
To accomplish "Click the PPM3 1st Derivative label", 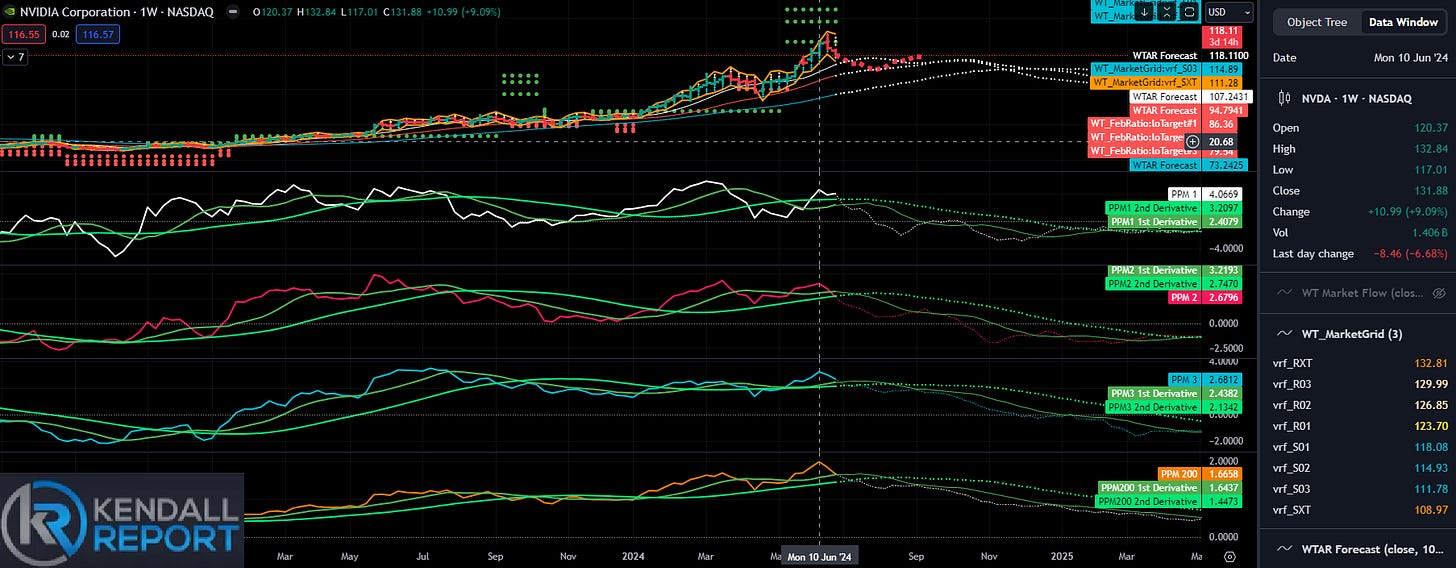I will tap(1153, 394).
